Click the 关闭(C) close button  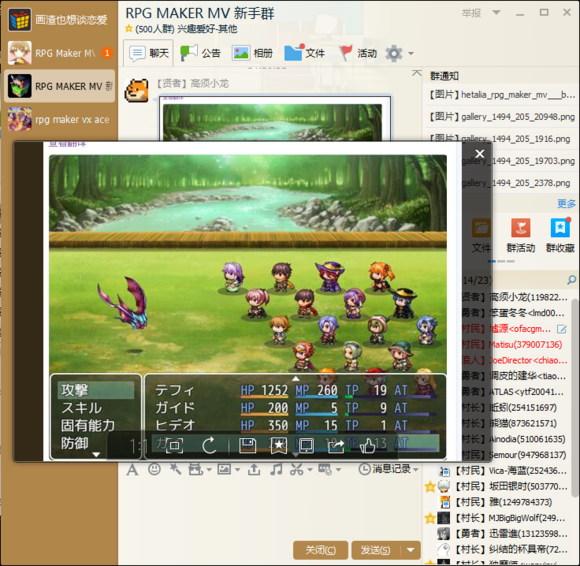click(x=320, y=550)
